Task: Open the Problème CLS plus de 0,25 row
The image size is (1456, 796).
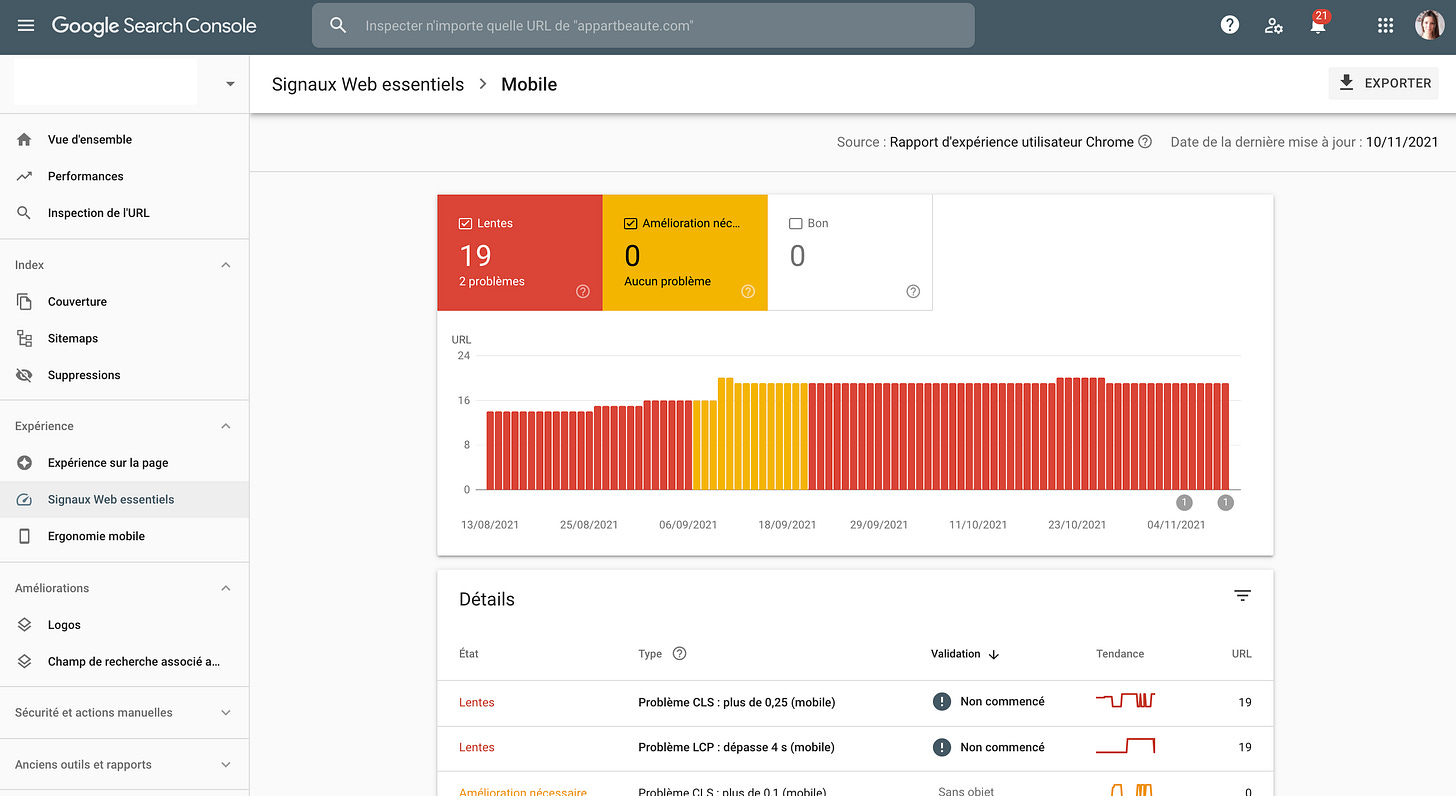Action: pos(855,702)
